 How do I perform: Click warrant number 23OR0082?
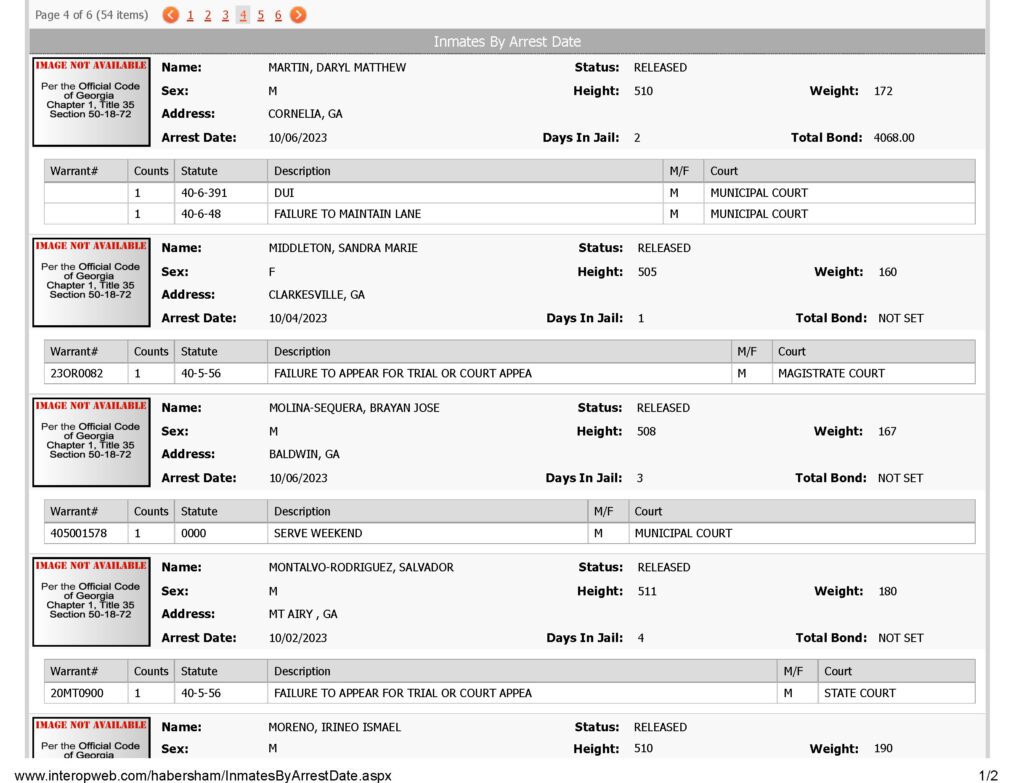(x=76, y=373)
